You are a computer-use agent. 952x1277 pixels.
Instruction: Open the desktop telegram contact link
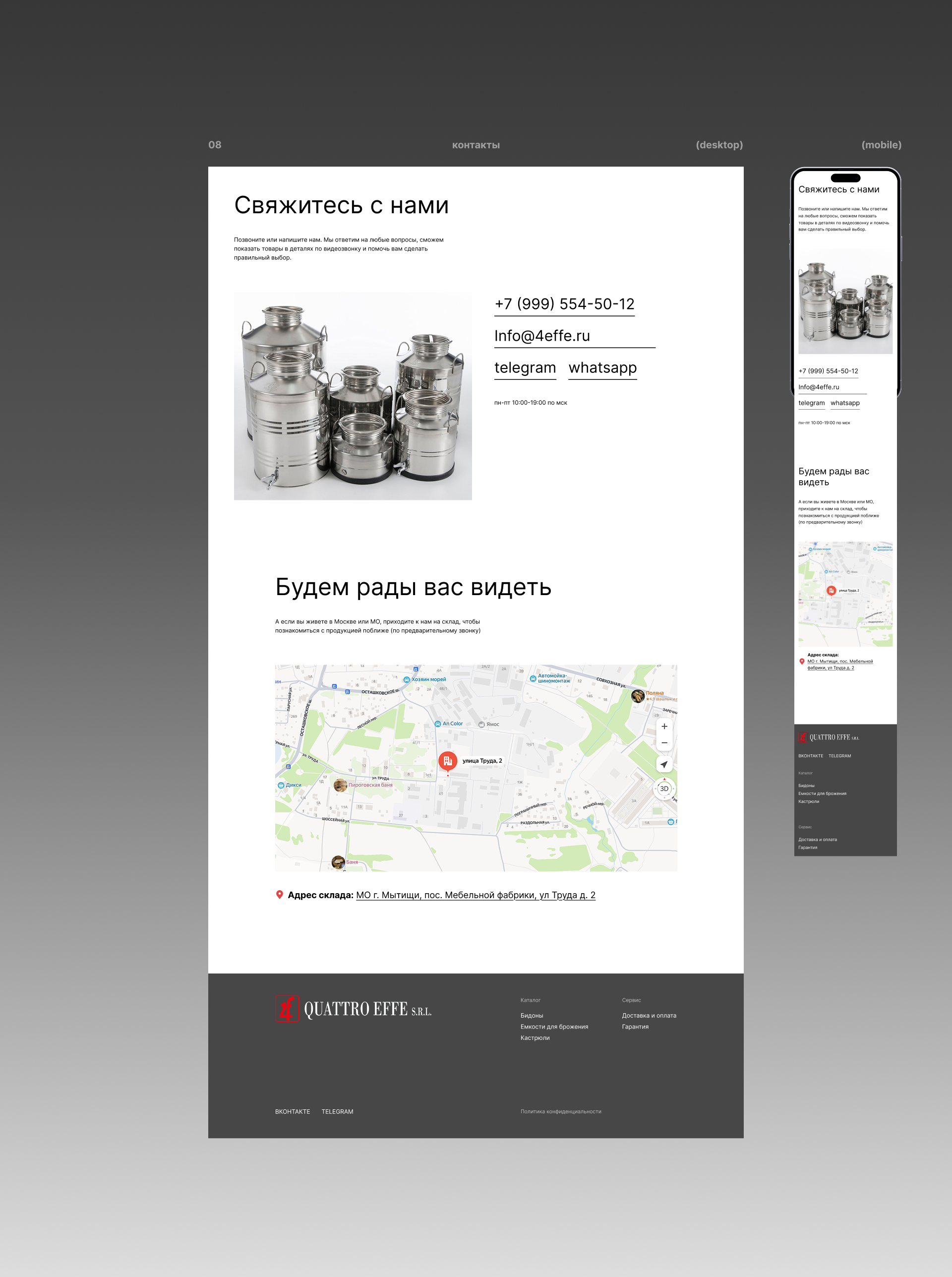(x=525, y=367)
